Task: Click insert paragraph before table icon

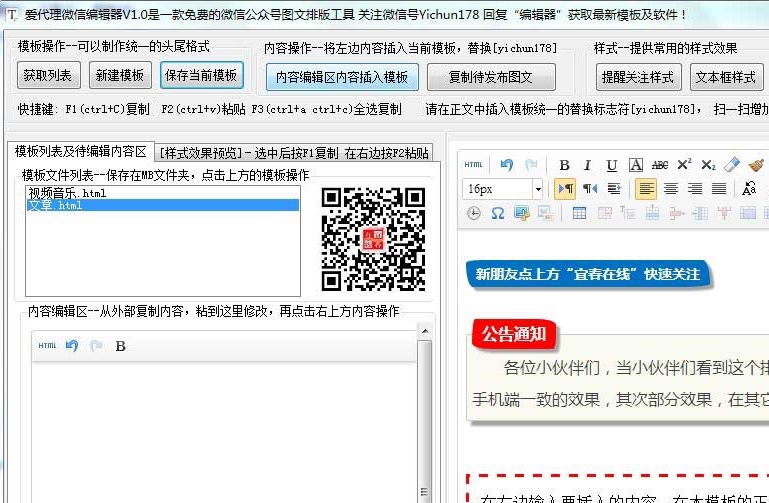Action: (x=628, y=213)
